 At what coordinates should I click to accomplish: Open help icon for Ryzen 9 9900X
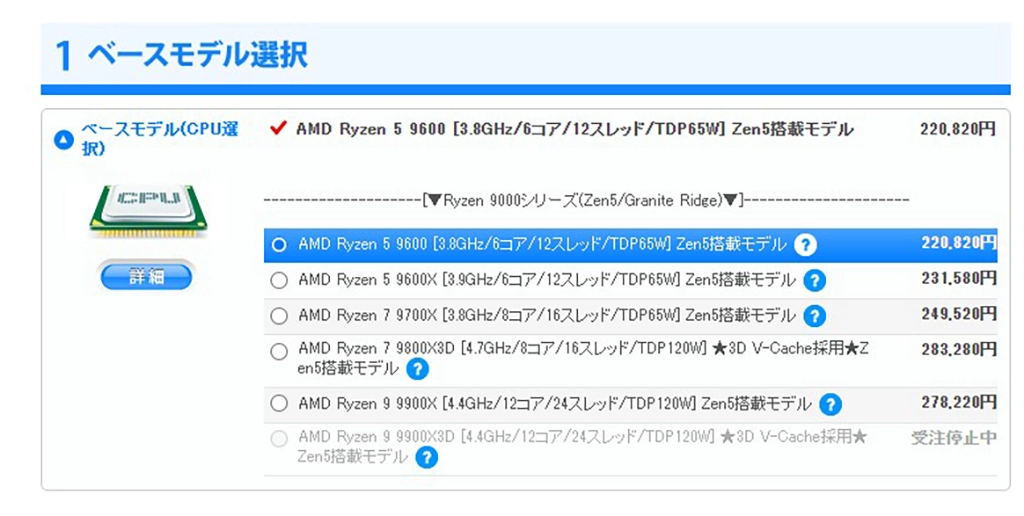pos(830,404)
